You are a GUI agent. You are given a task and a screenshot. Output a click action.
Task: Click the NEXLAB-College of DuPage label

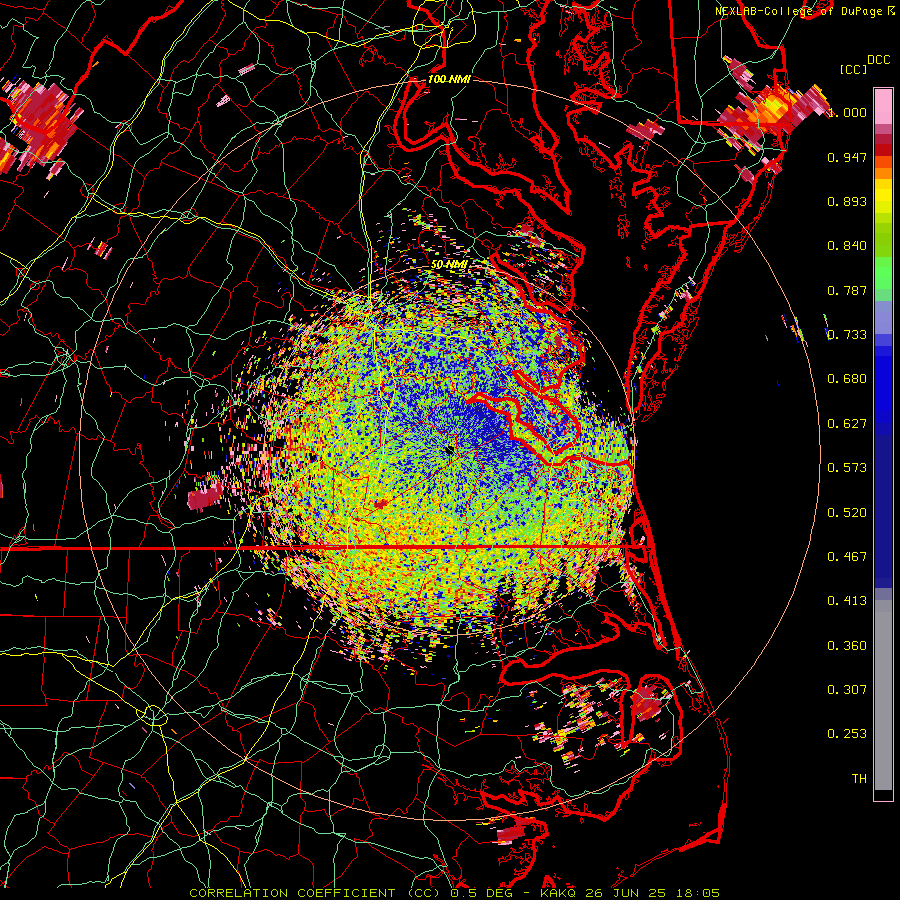(805, 11)
